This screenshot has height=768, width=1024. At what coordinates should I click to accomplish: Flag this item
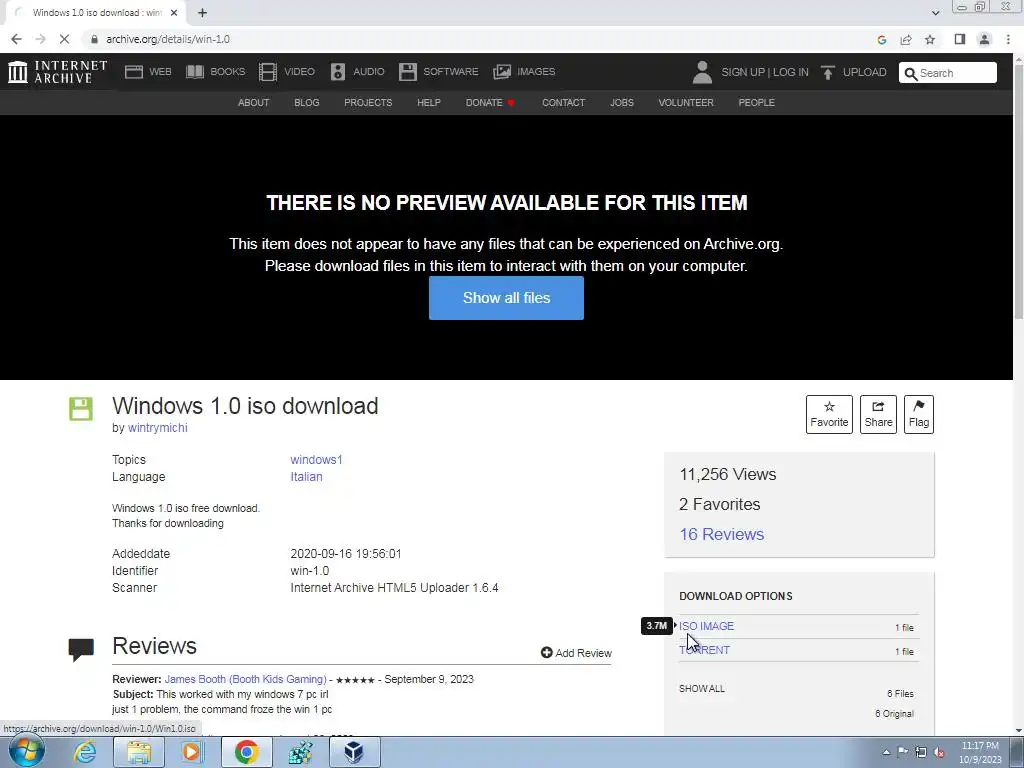(x=919, y=414)
